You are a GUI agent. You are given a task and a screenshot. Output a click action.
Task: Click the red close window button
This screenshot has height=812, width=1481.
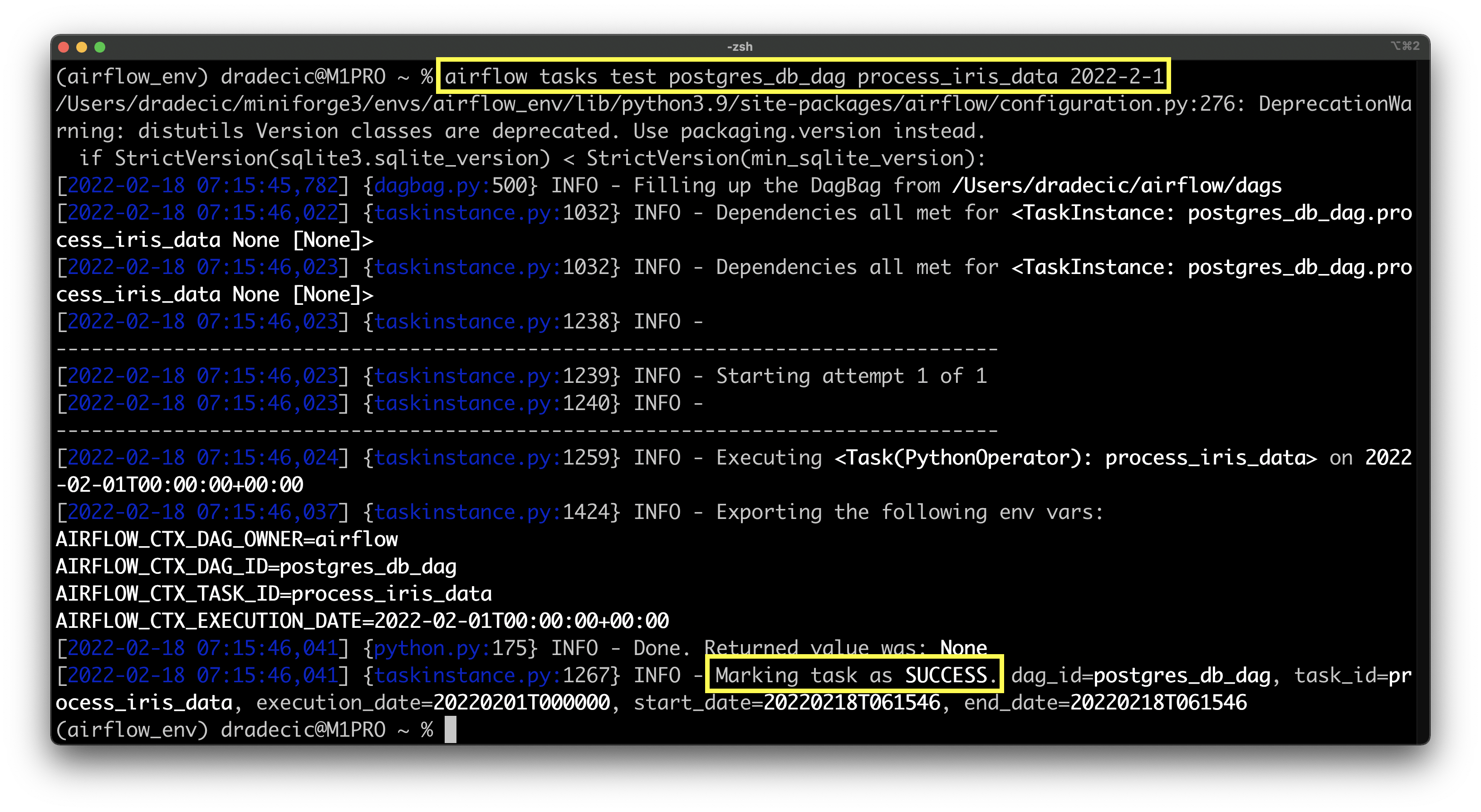point(64,47)
